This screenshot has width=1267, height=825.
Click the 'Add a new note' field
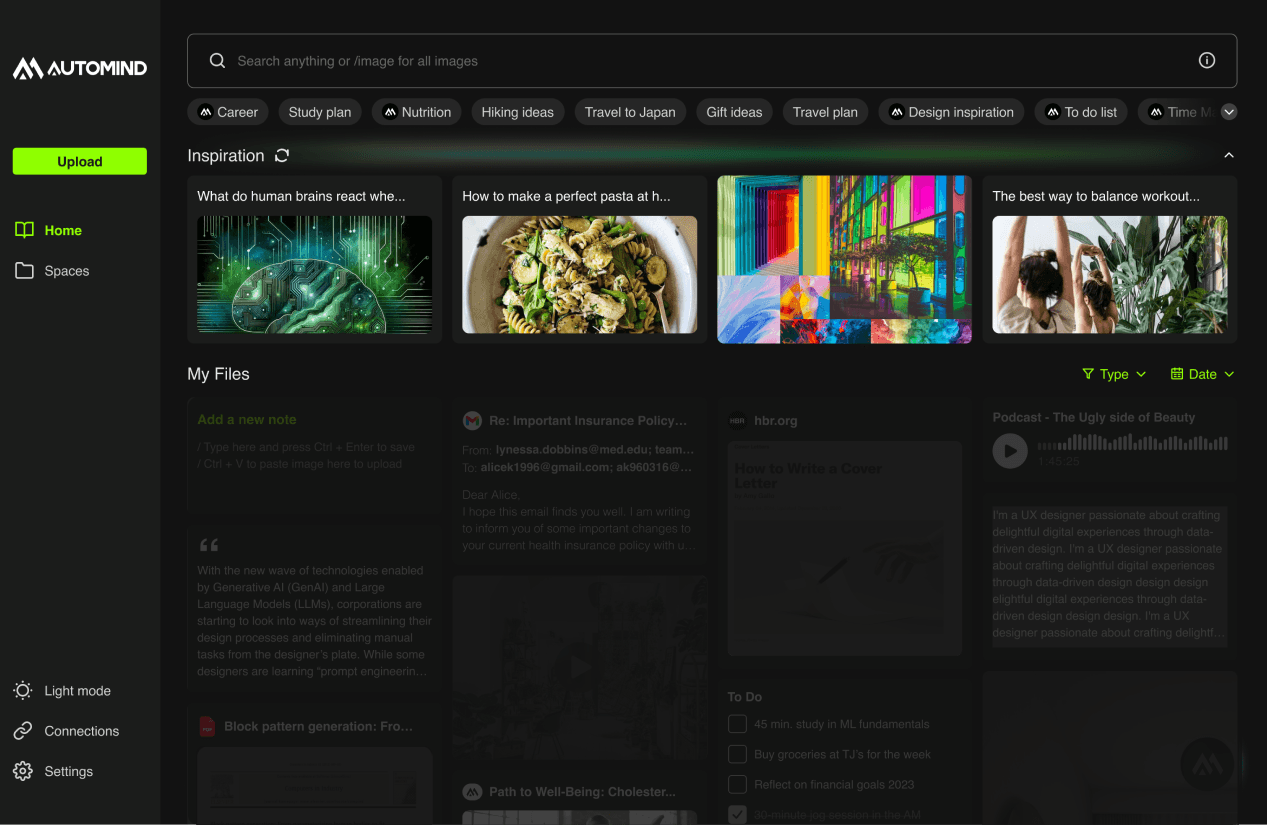pyautogui.click(x=314, y=455)
